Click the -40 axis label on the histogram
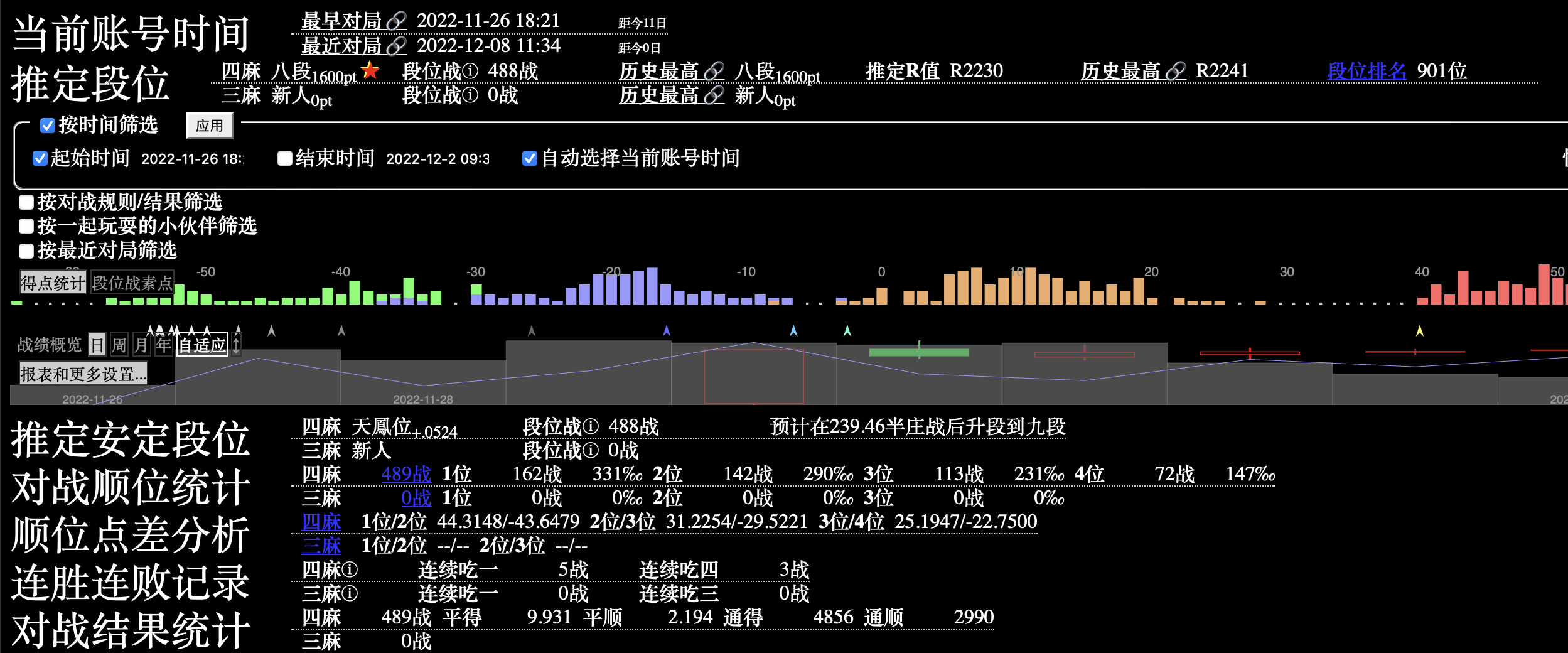 (x=341, y=272)
